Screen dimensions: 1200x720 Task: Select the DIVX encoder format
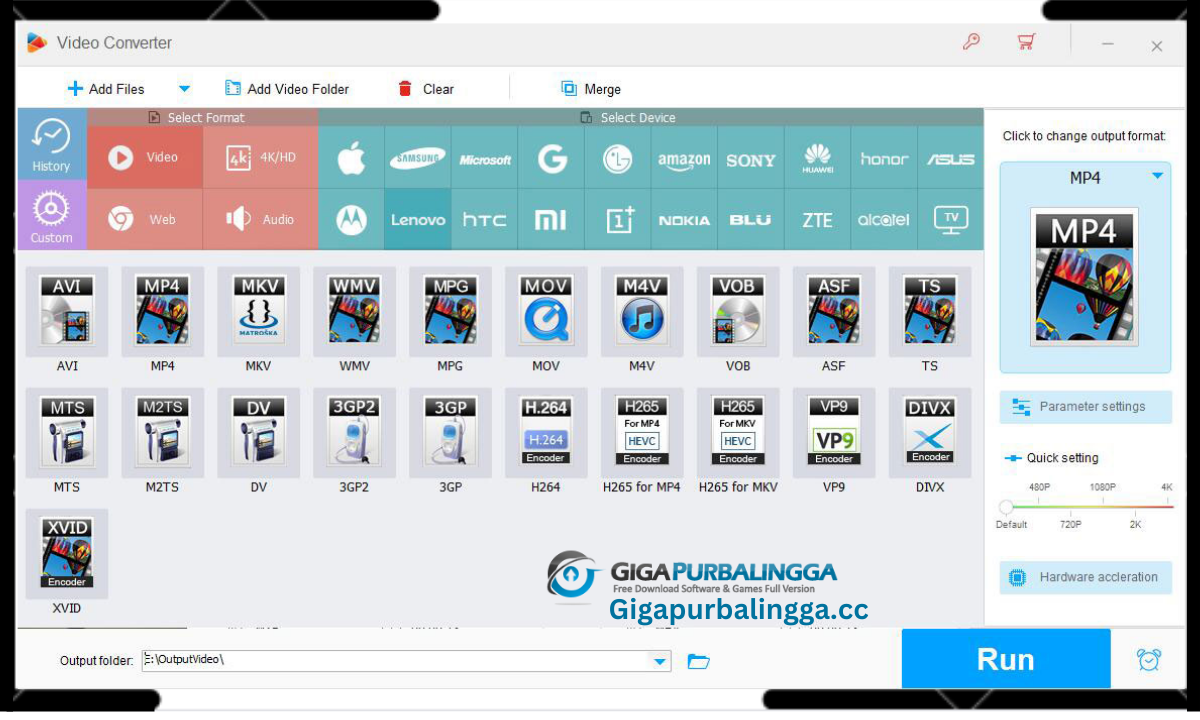click(930, 433)
